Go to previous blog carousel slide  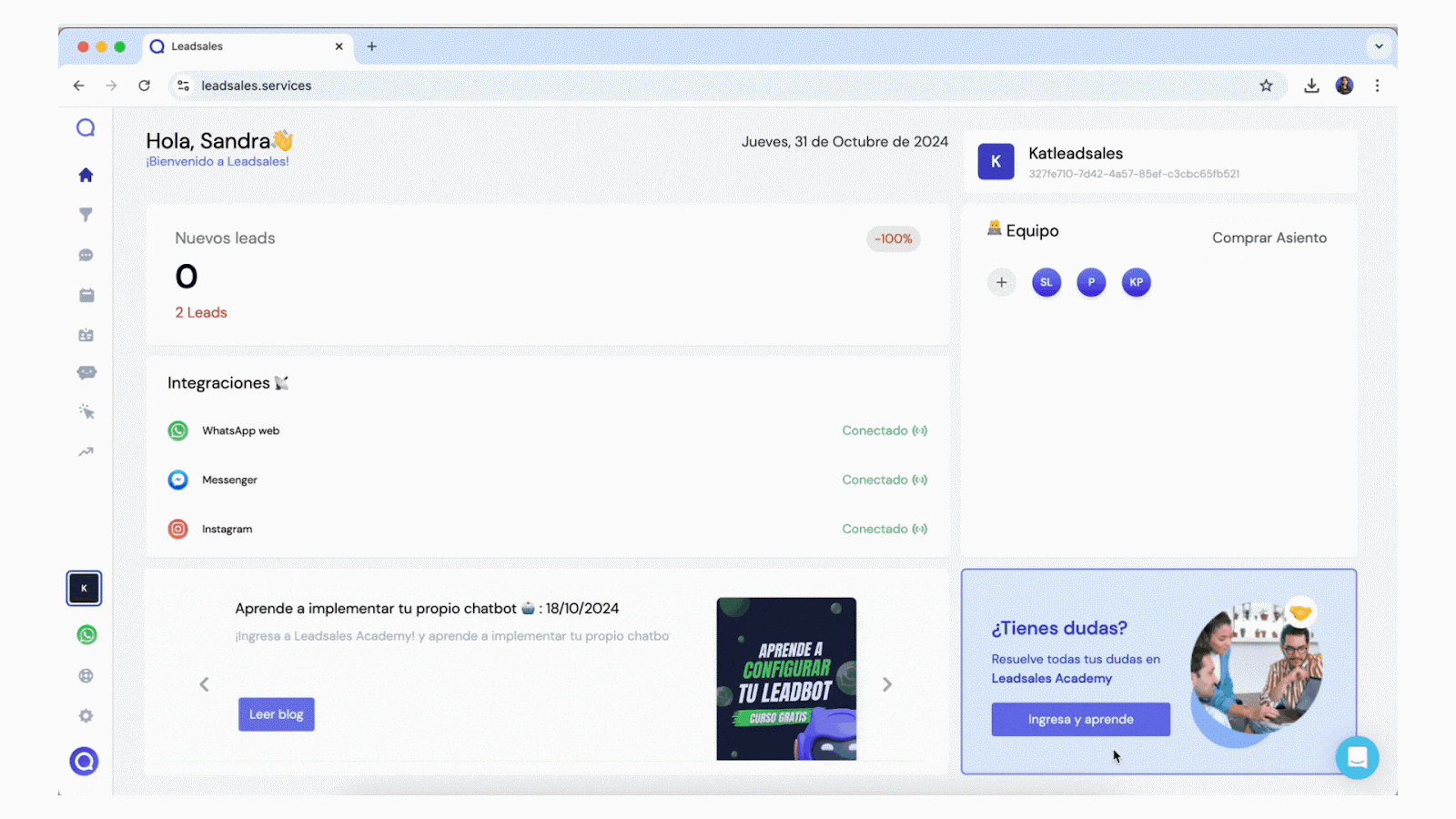204,684
